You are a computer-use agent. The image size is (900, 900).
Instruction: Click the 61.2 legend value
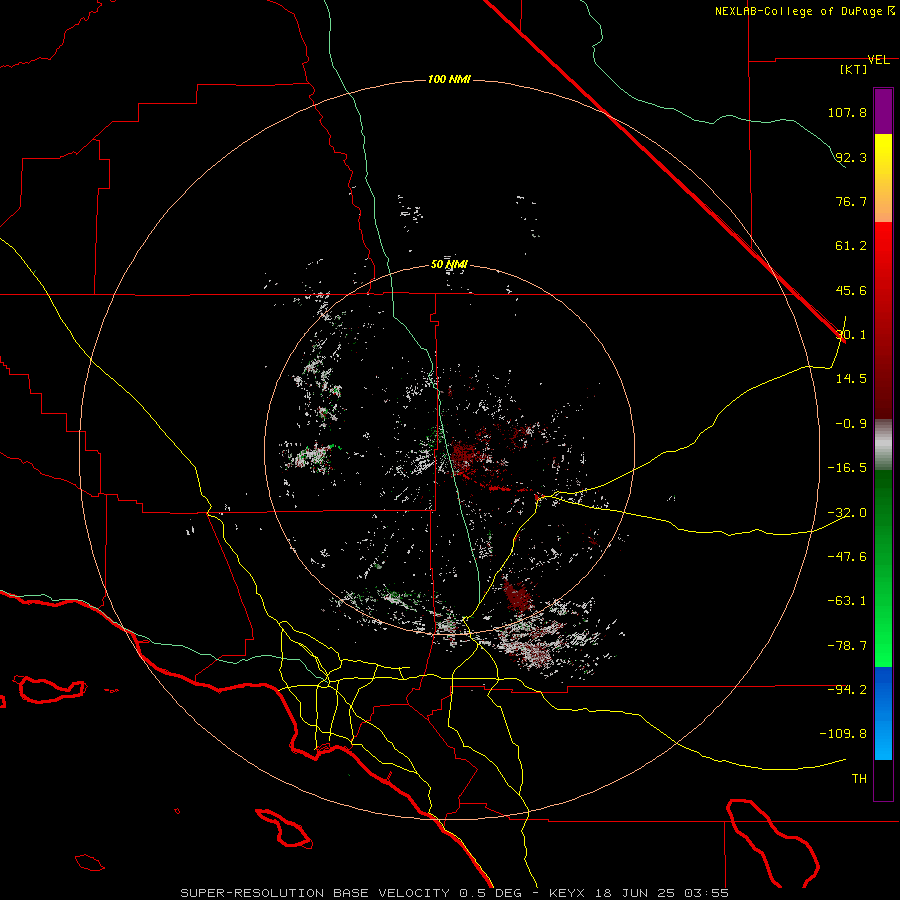[x=851, y=246]
